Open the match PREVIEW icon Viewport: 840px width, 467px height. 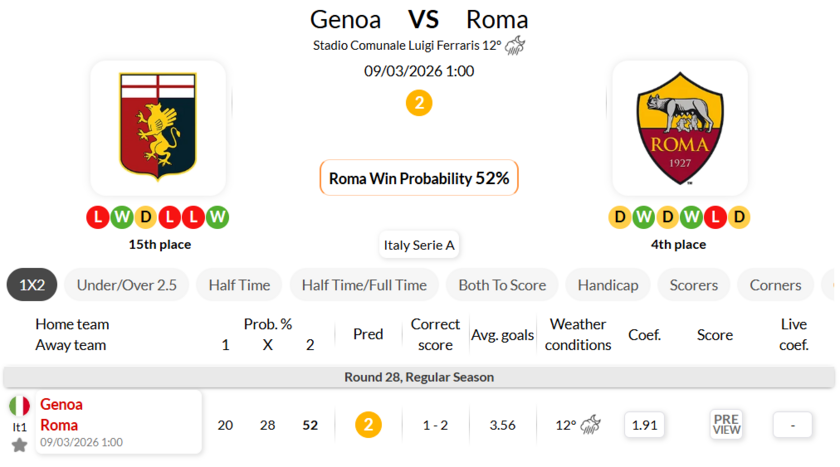coord(726,424)
